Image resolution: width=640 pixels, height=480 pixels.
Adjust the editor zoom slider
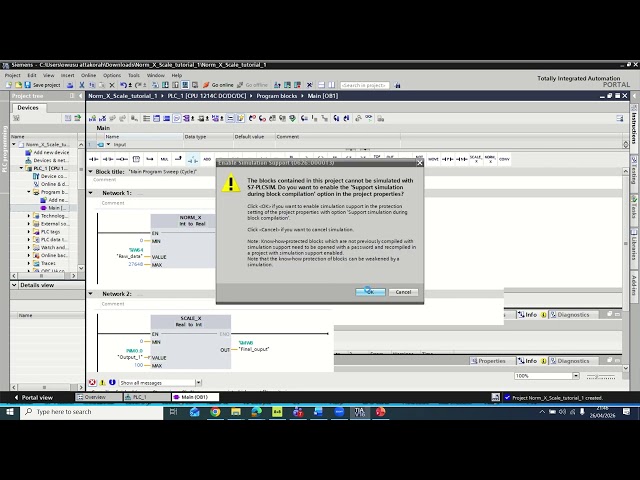[x=601, y=376]
